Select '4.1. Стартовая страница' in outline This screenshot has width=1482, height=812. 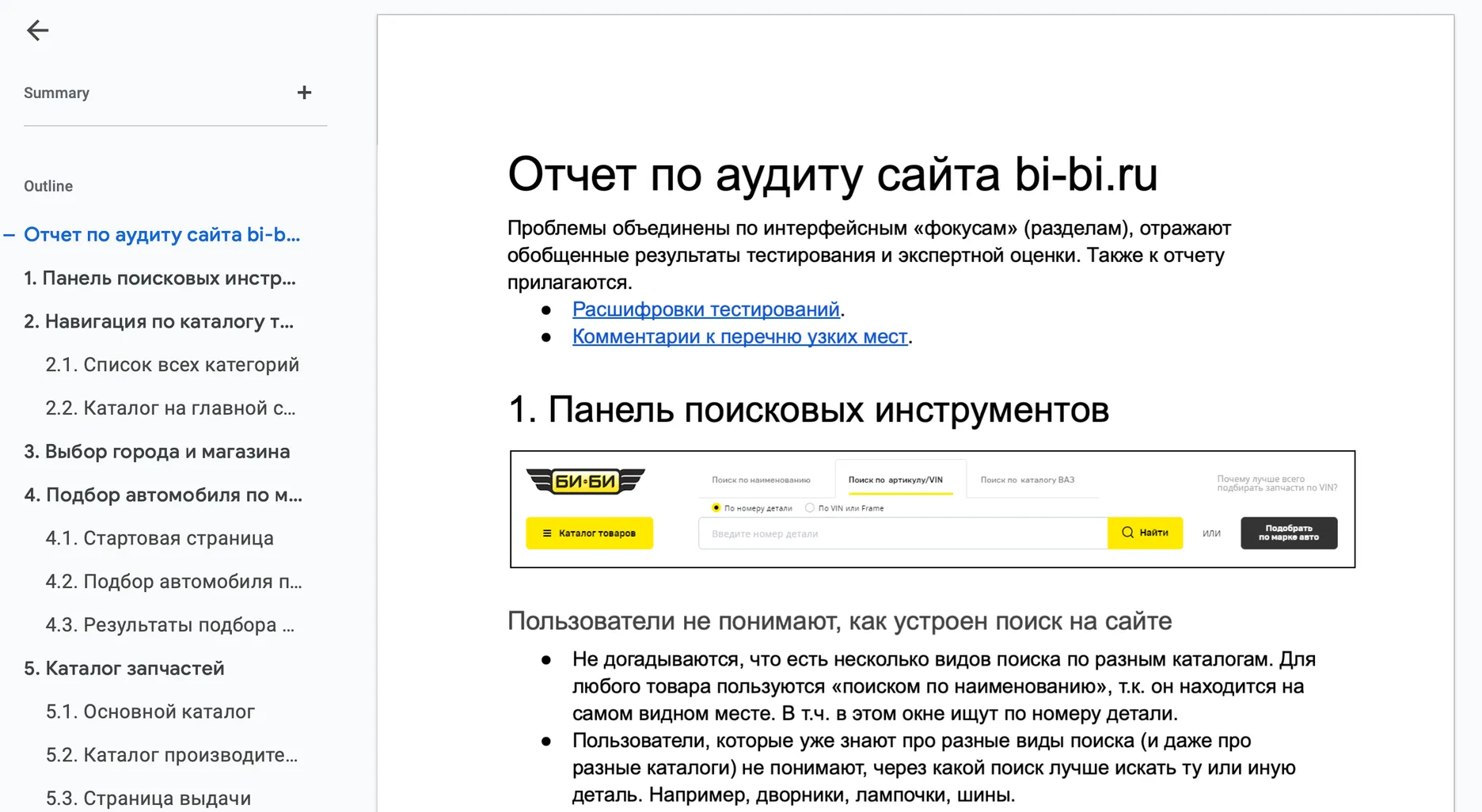point(159,538)
